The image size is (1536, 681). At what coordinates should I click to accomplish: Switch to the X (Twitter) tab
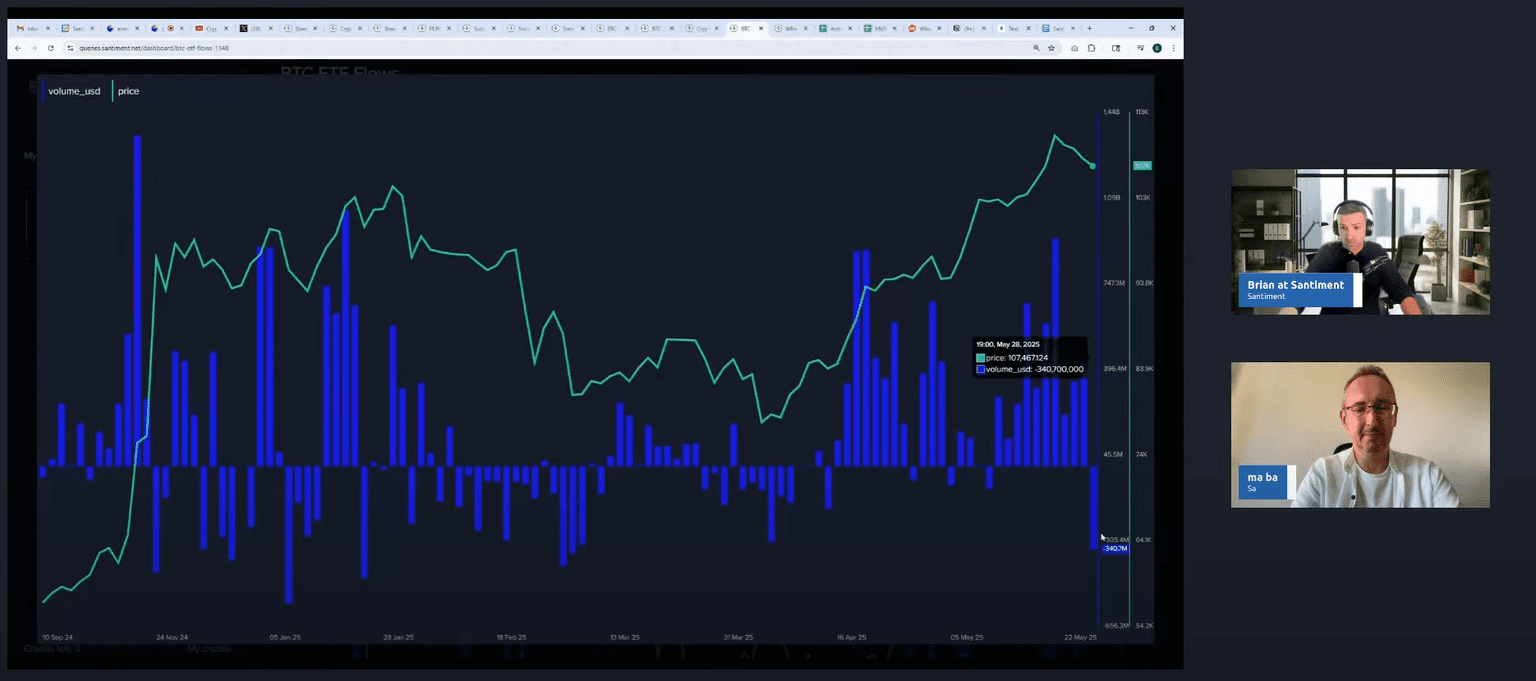[x=253, y=29]
